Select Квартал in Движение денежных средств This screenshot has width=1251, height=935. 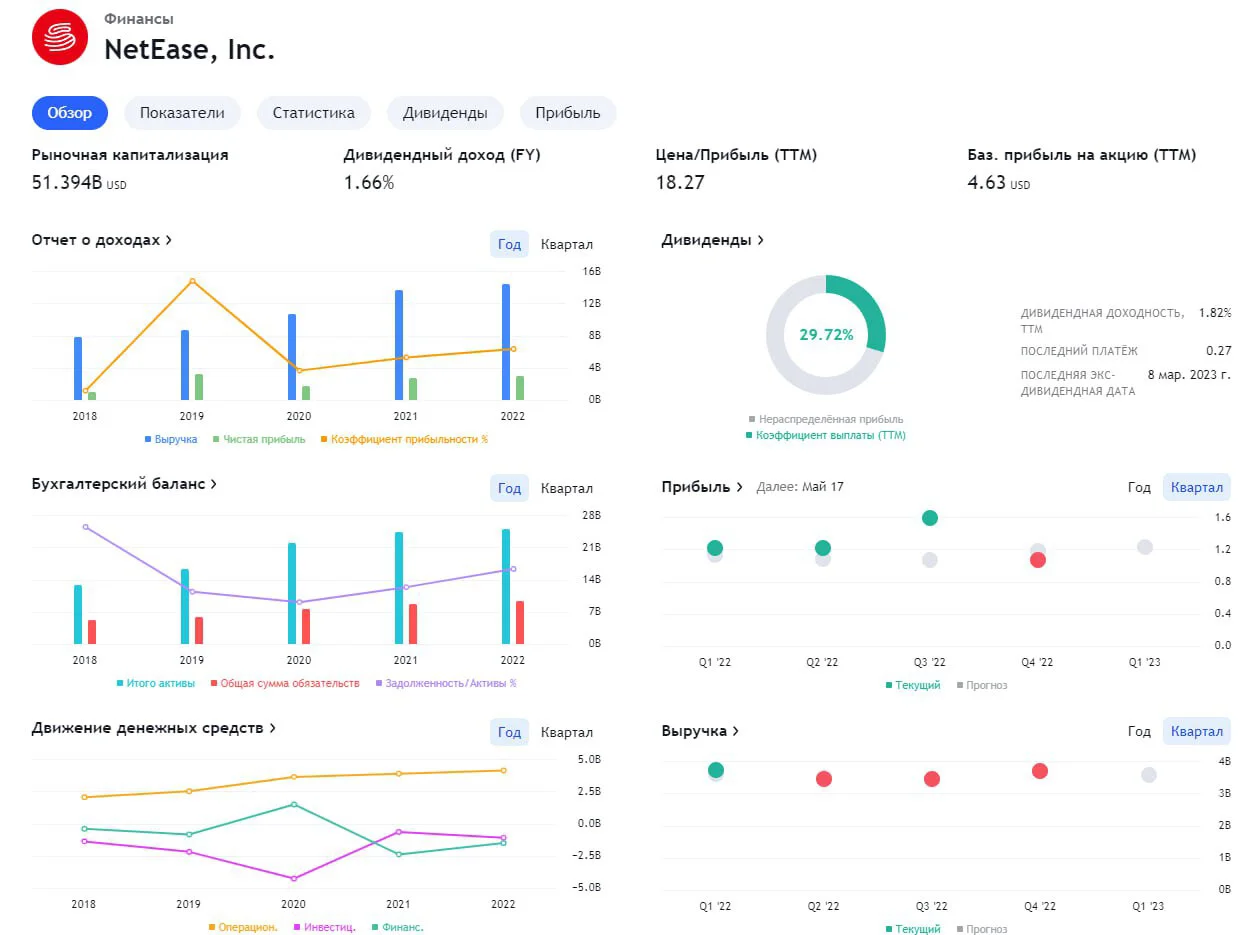click(x=567, y=732)
